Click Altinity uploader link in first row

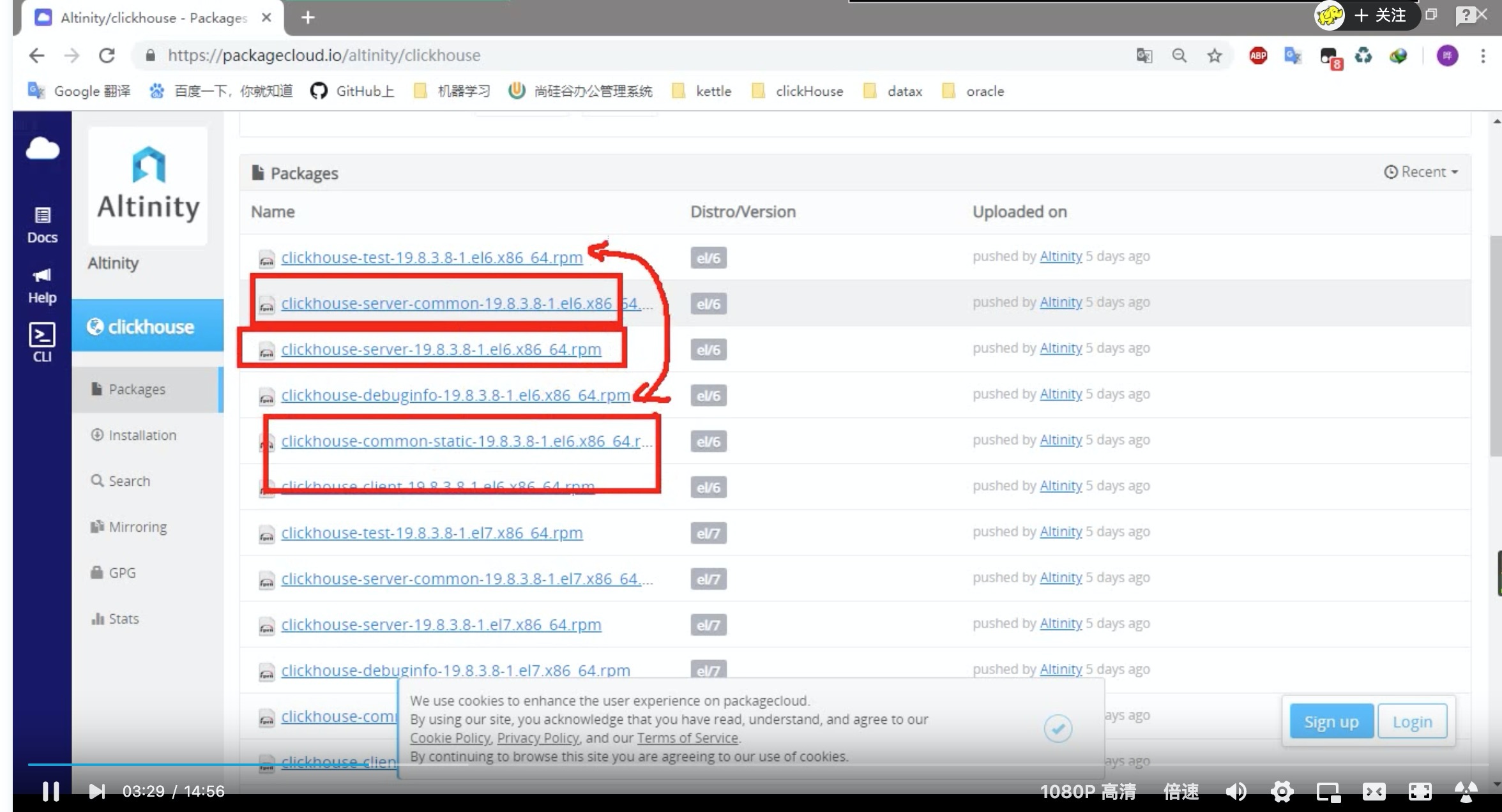(x=1061, y=257)
